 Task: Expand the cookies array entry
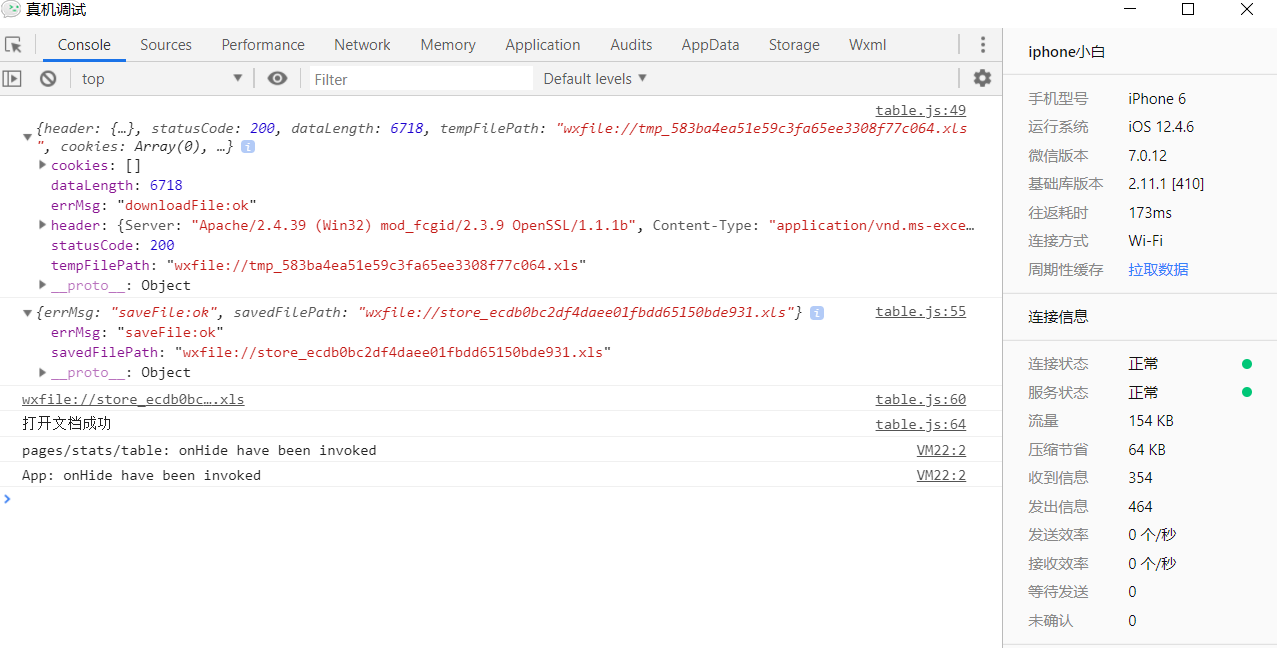(x=42, y=165)
